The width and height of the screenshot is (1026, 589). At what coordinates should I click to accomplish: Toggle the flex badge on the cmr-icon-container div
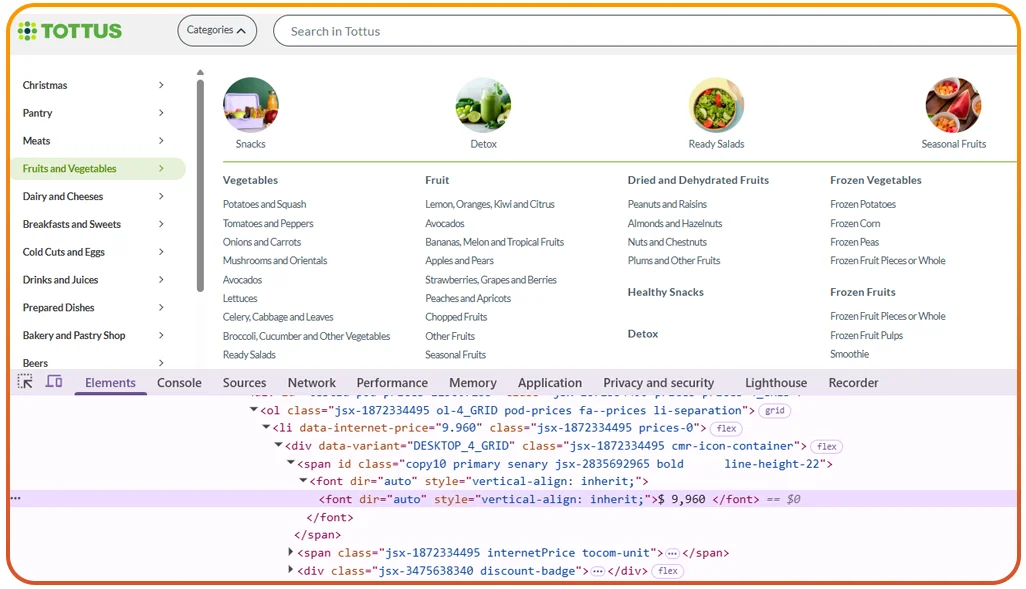point(826,446)
